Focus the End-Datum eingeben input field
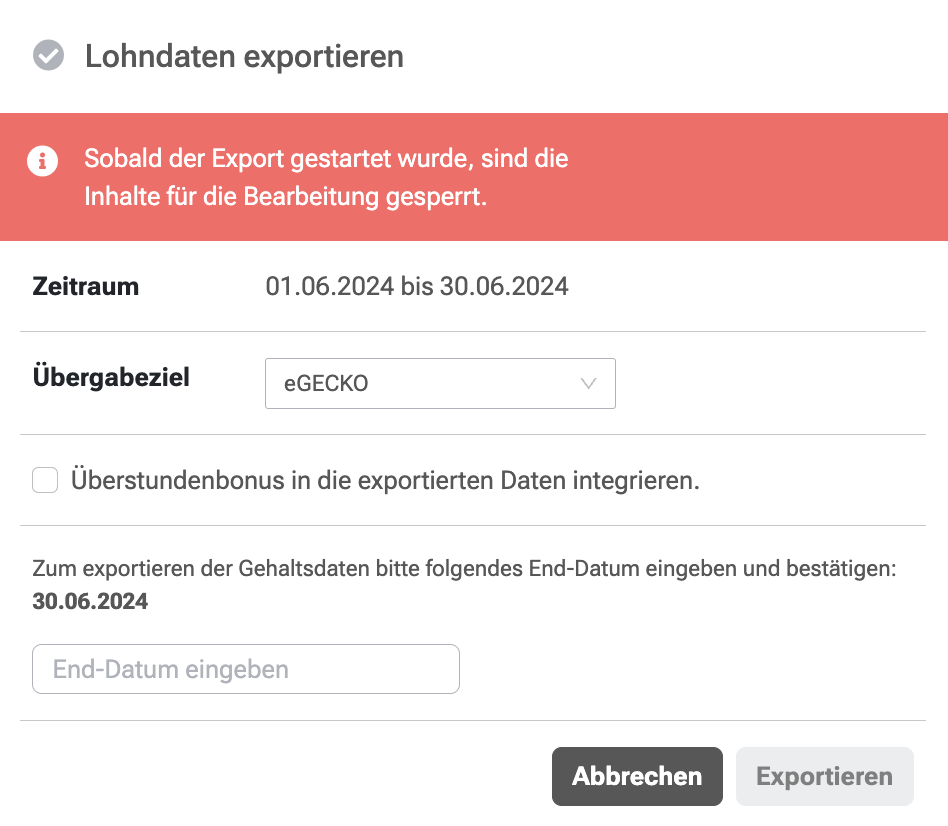 pos(246,669)
